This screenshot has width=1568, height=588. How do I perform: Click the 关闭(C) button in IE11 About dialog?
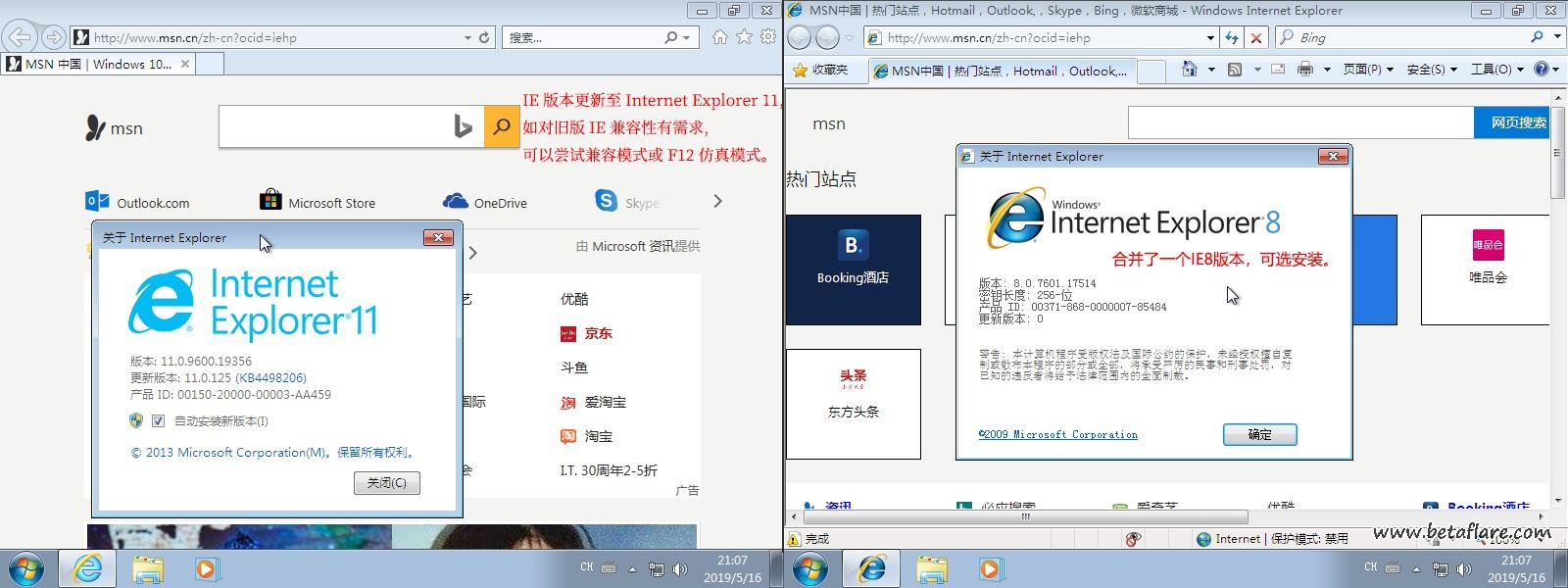[387, 483]
